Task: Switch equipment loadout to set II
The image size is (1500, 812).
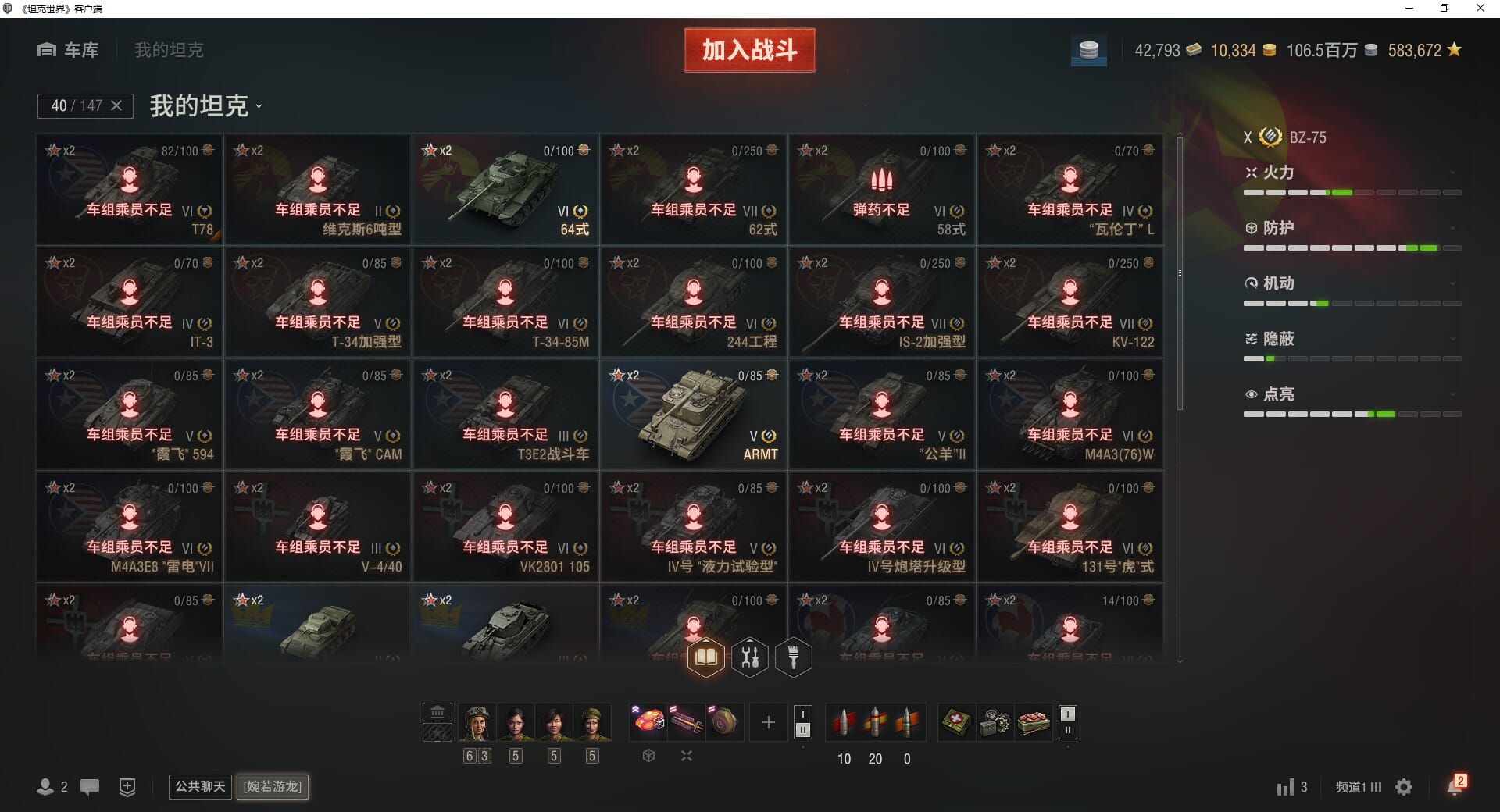Action: [x=802, y=730]
